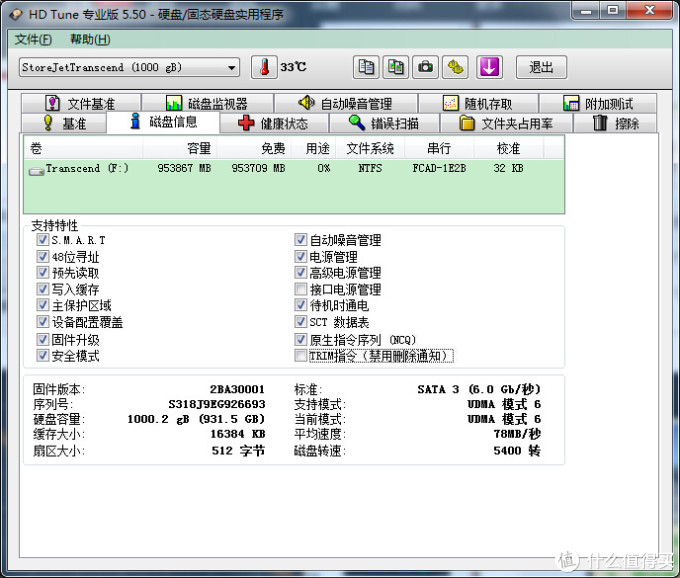Image resolution: width=680 pixels, height=578 pixels.
Task: Click the camera save screenshot icon
Action: (425, 67)
